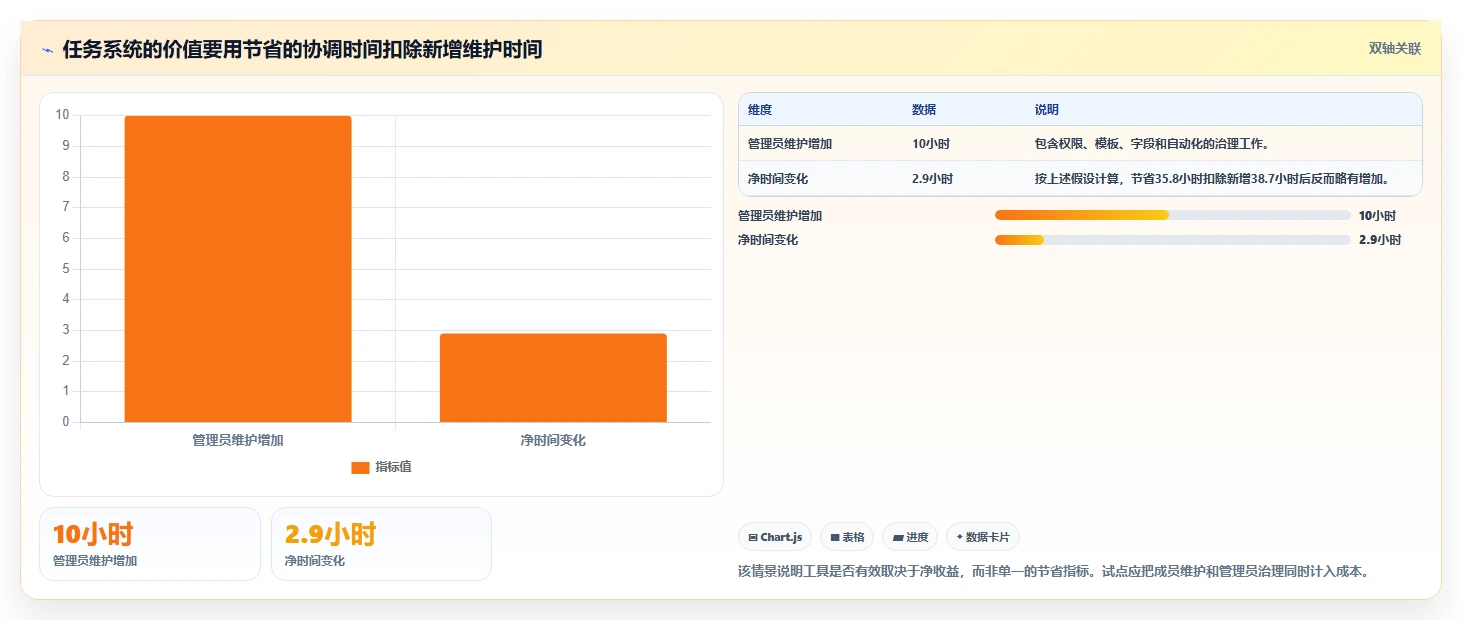Click the 净时间变化 x-axis label
This screenshot has height=620, width=1462.
[553, 440]
